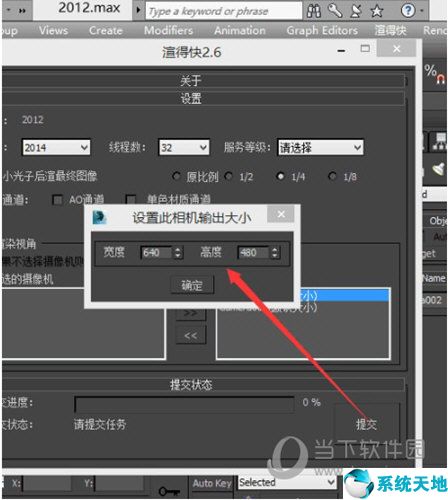Click the Y coordinate field

[120, 483]
